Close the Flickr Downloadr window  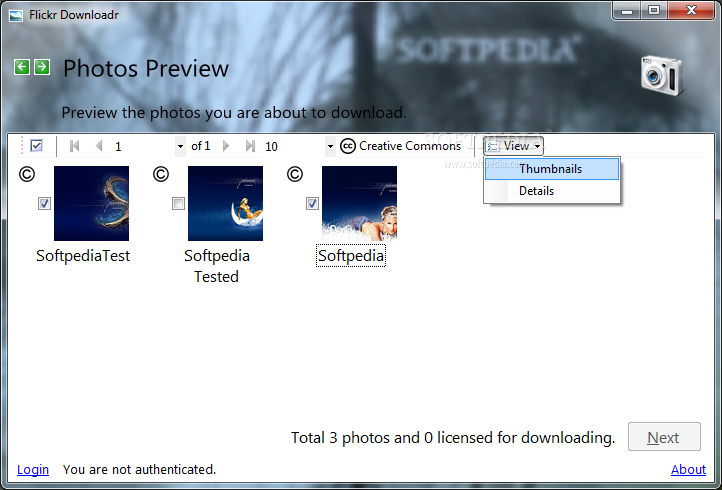[x=691, y=11]
